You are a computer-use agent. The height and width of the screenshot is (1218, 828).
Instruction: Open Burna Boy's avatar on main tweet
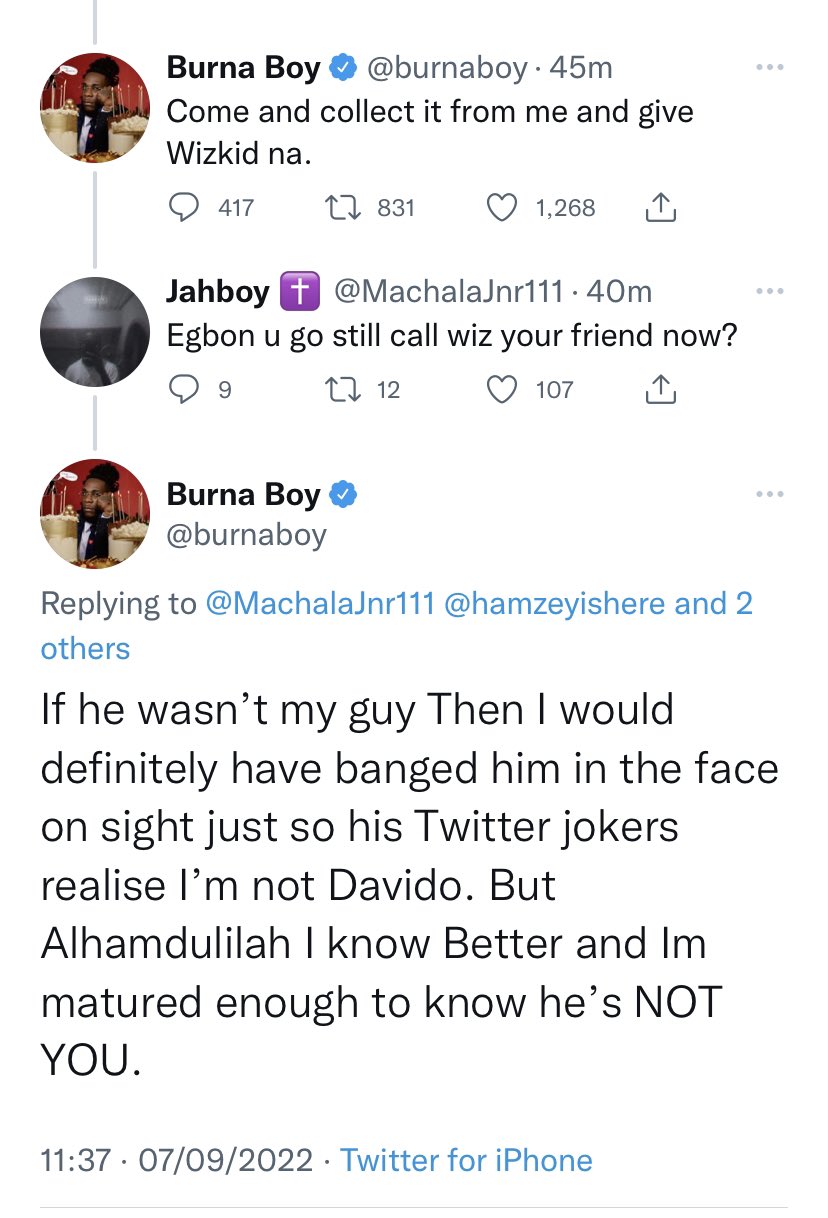(95, 513)
